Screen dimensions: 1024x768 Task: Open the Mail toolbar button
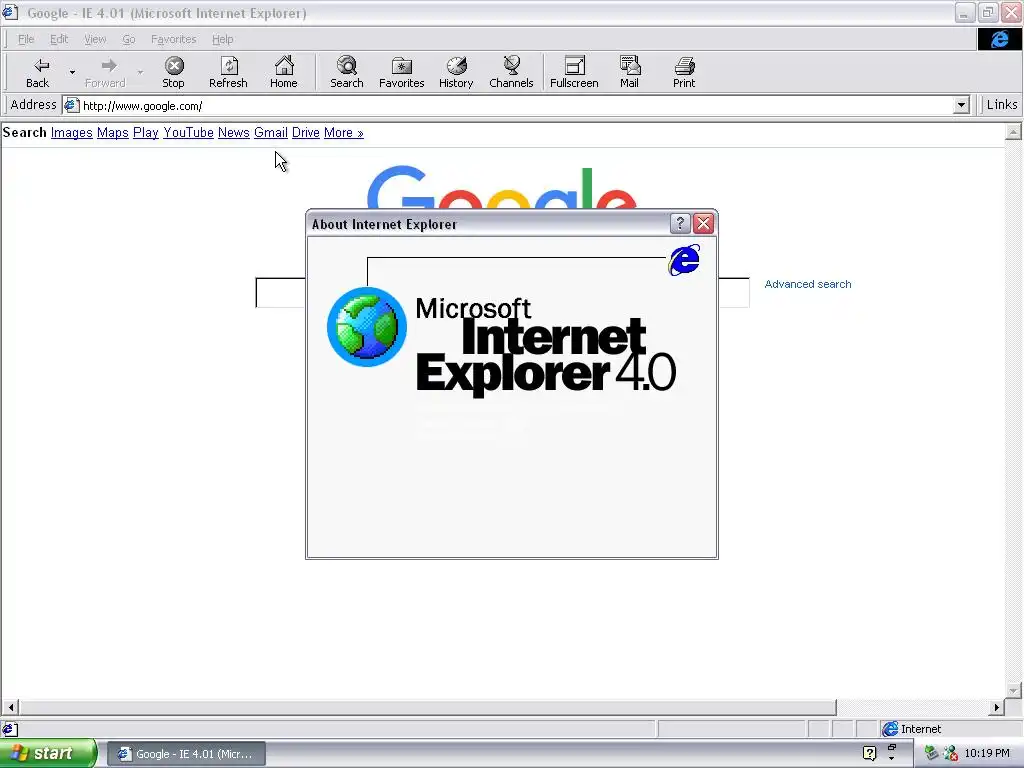(630, 72)
